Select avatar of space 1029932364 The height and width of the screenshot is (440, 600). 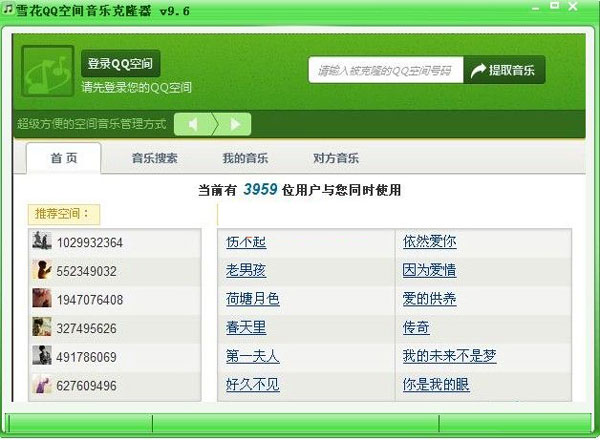click(42, 241)
